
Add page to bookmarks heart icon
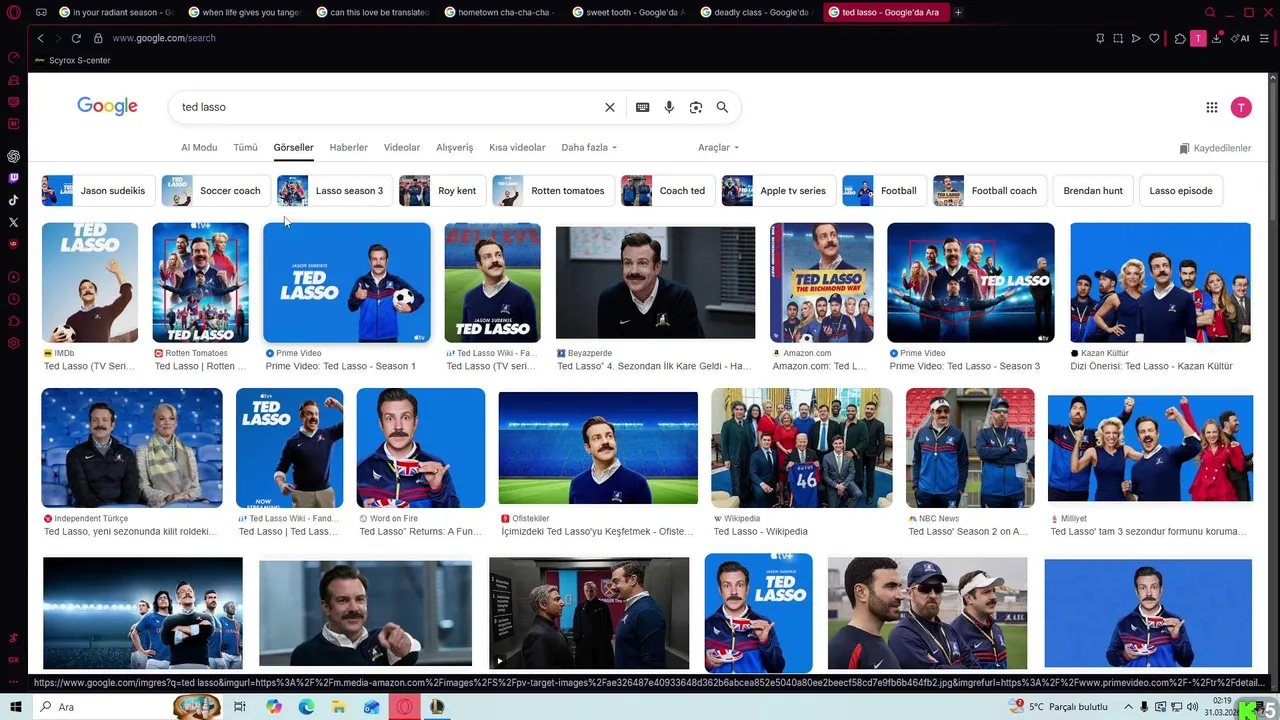click(1154, 38)
